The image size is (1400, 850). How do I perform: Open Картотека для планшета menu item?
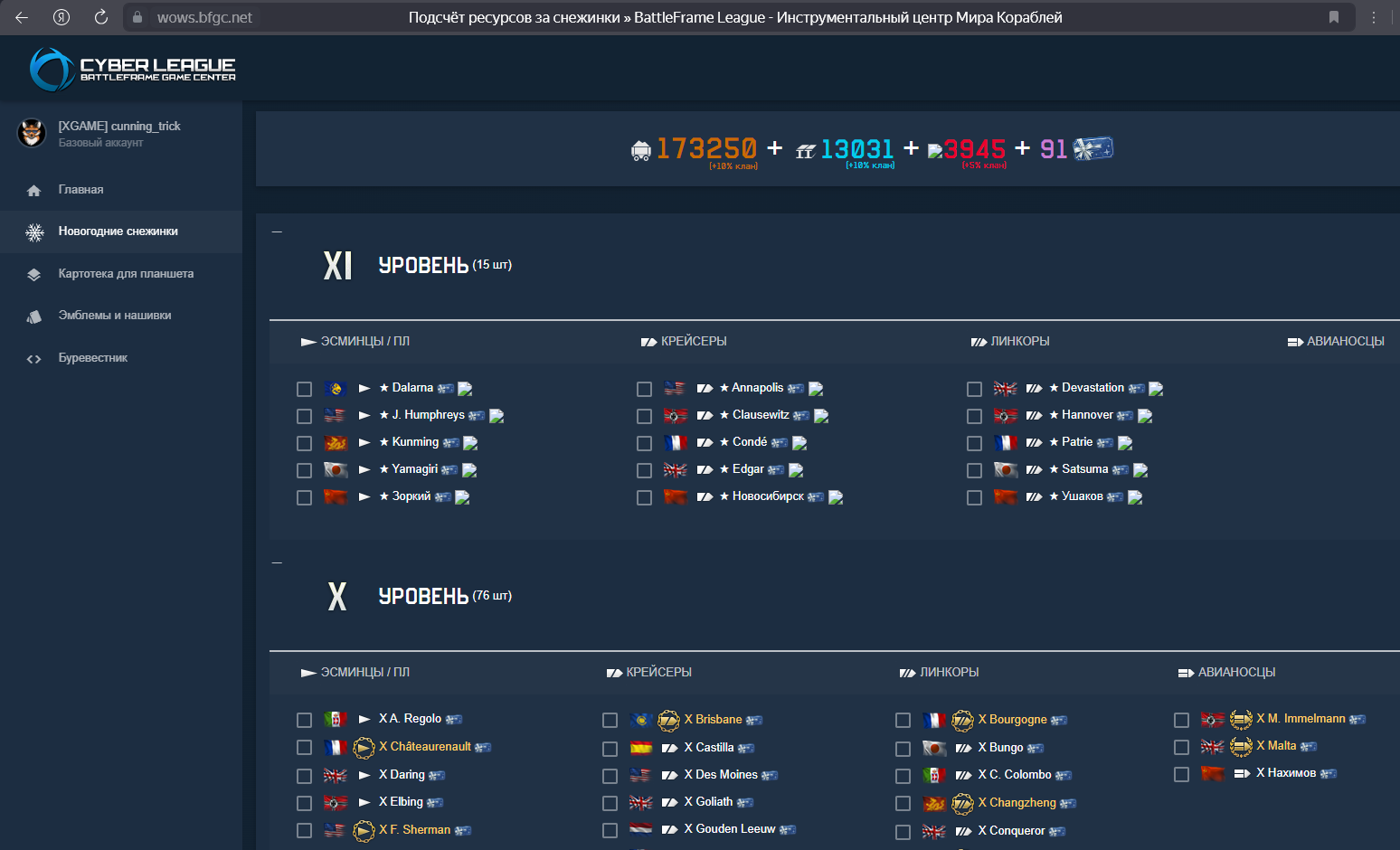click(126, 274)
